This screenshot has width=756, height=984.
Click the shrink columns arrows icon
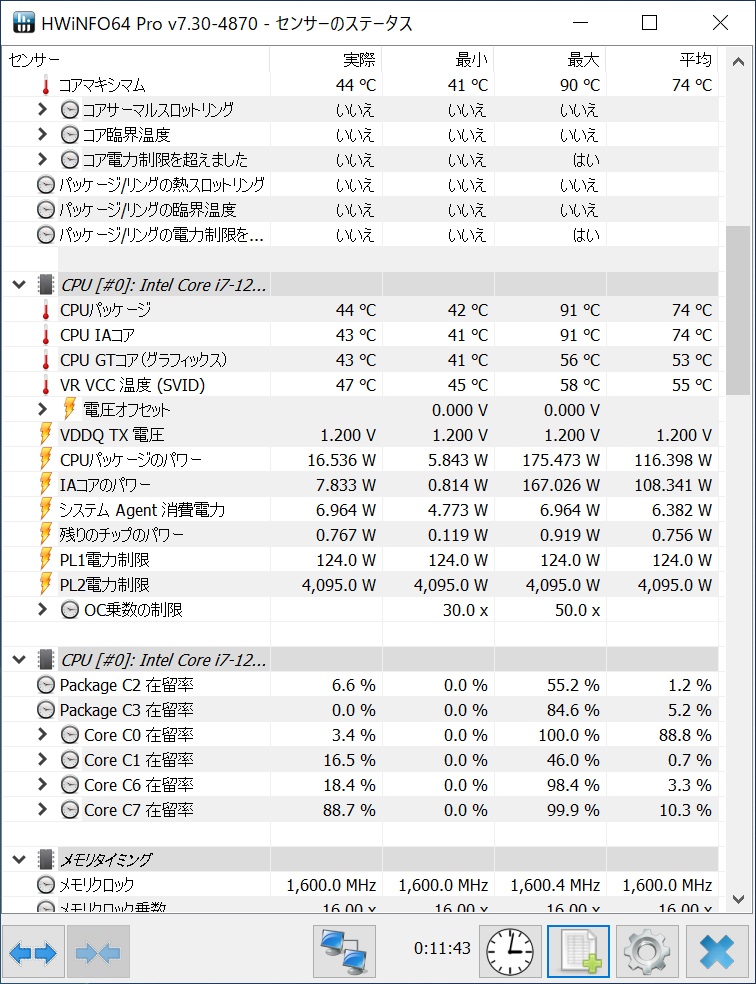pos(98,952)
